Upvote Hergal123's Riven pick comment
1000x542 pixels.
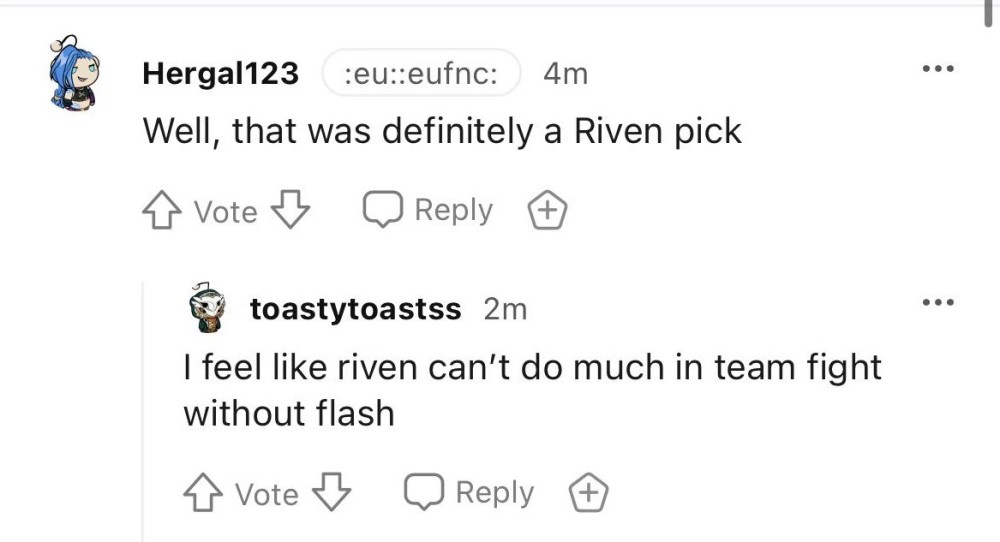click(x=162, y=211)
